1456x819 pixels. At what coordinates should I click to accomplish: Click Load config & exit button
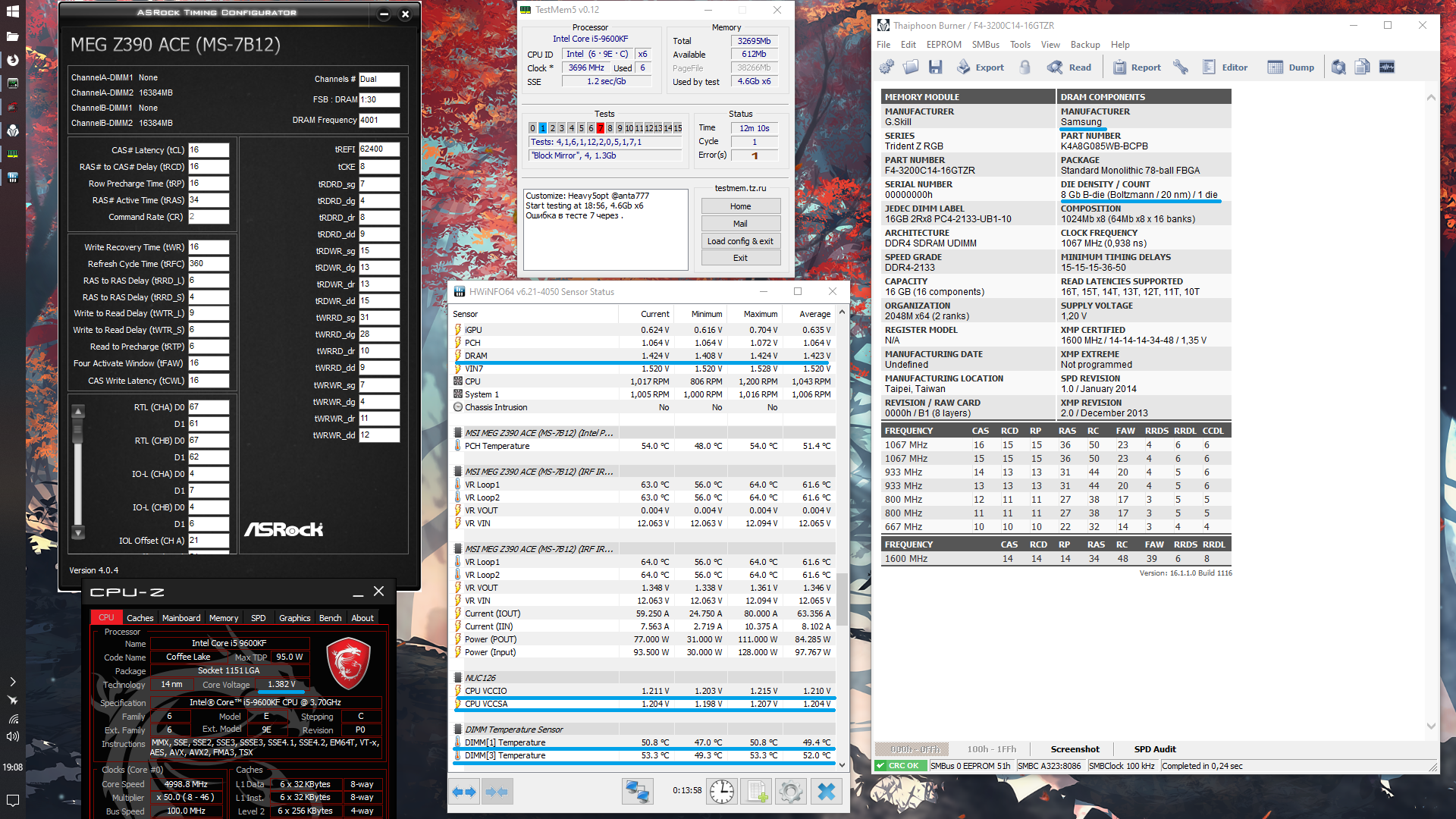pos(740,241)
